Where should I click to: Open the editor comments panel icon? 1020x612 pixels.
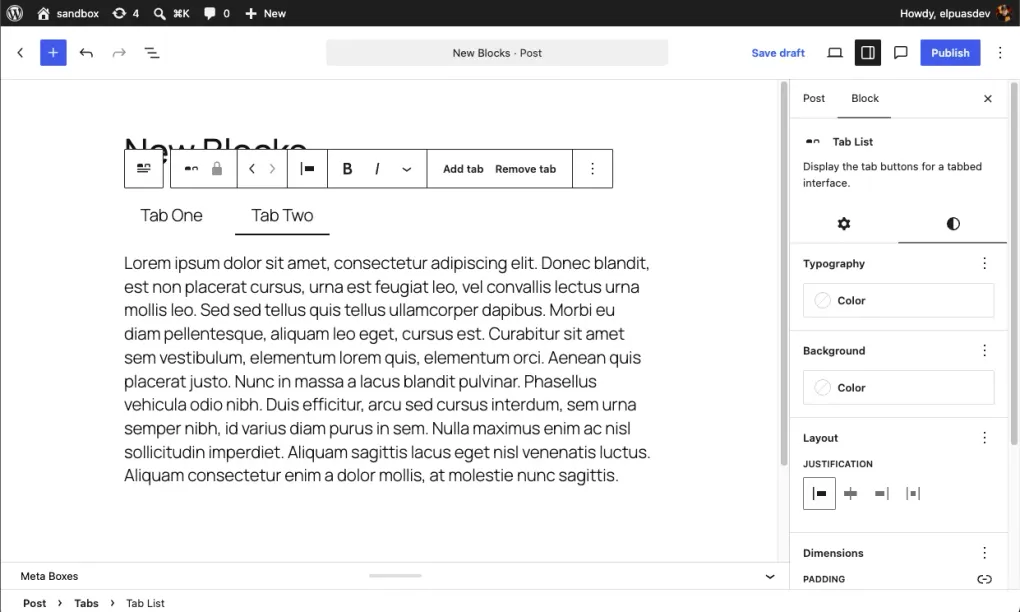pos(900,53)
